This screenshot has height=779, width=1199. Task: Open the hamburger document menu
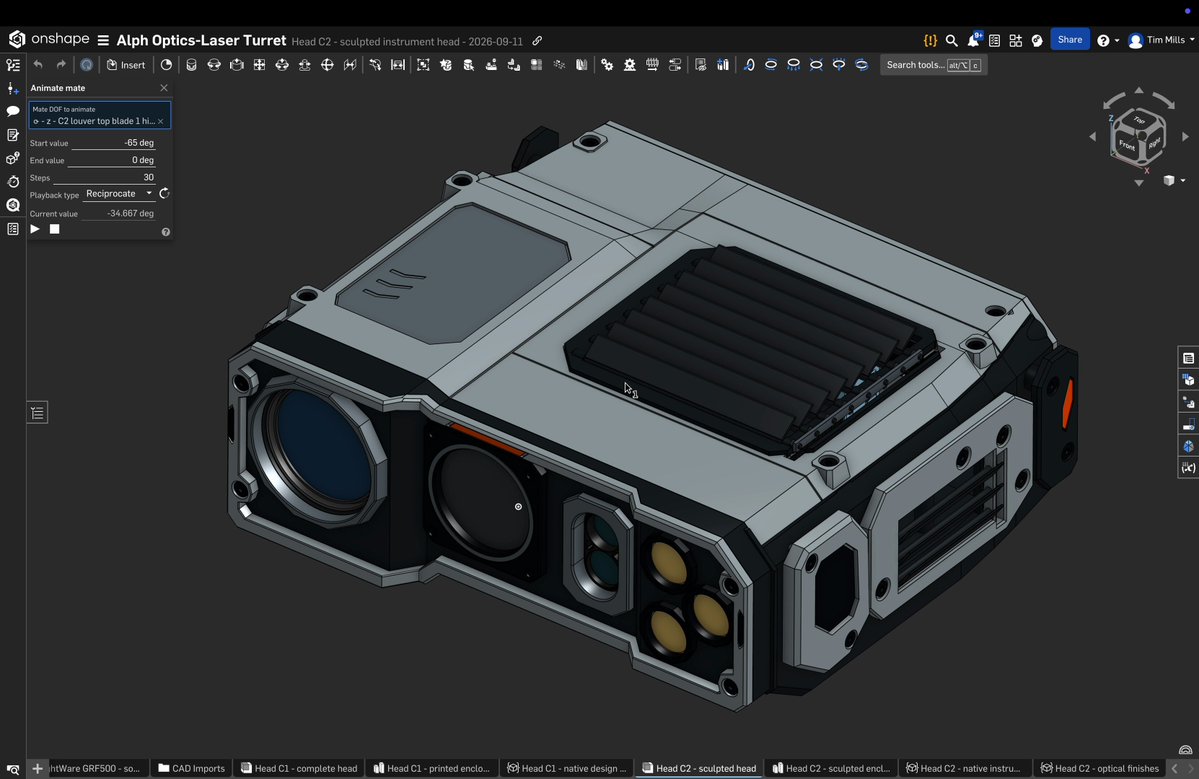pos(103,41)
